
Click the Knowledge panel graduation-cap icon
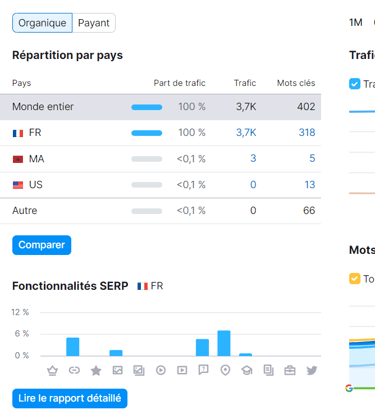click(x=247, y=370)
